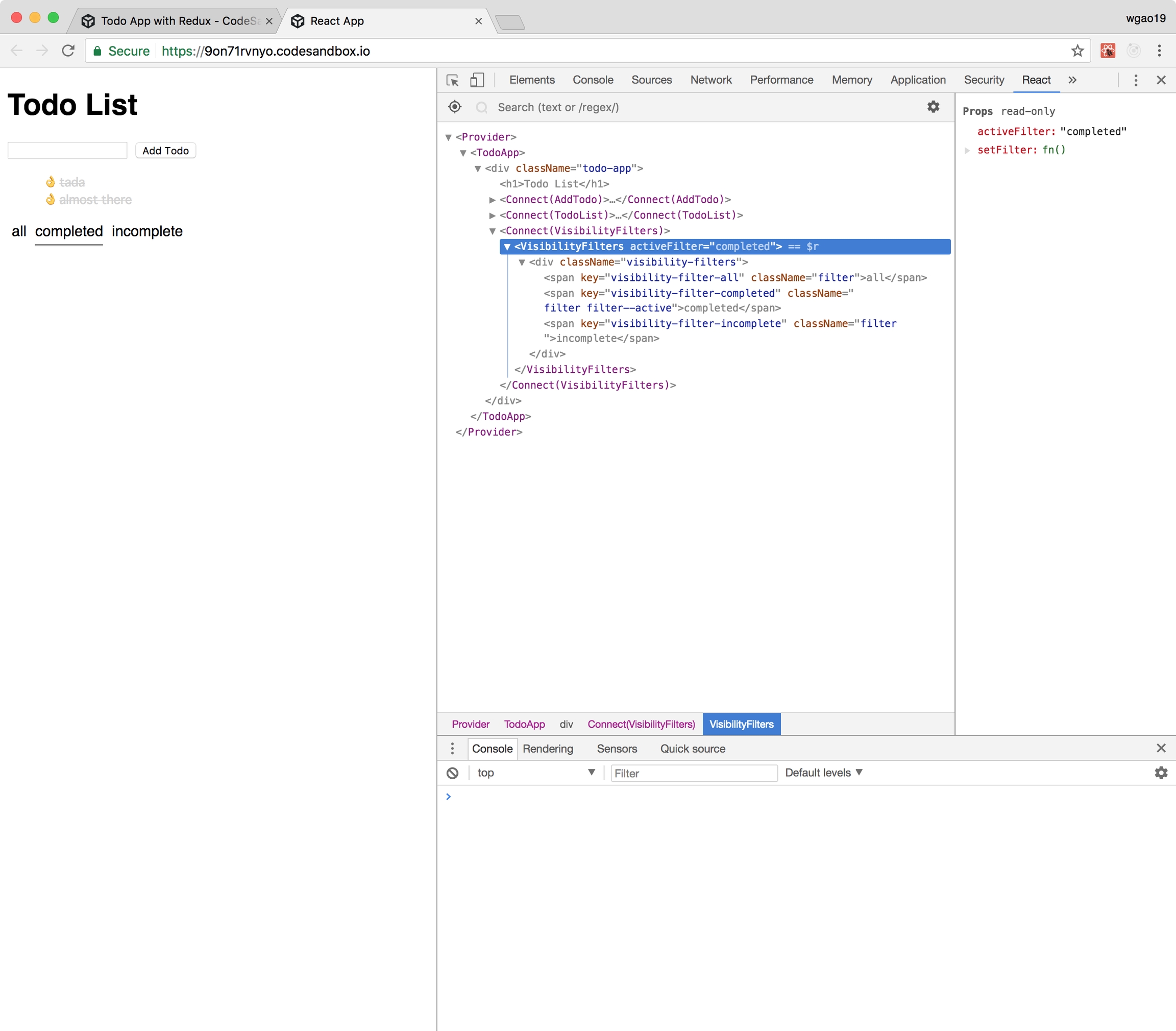Click the inspect element cursor icon
1176x1031 pixels.
[x=453, y=80]
